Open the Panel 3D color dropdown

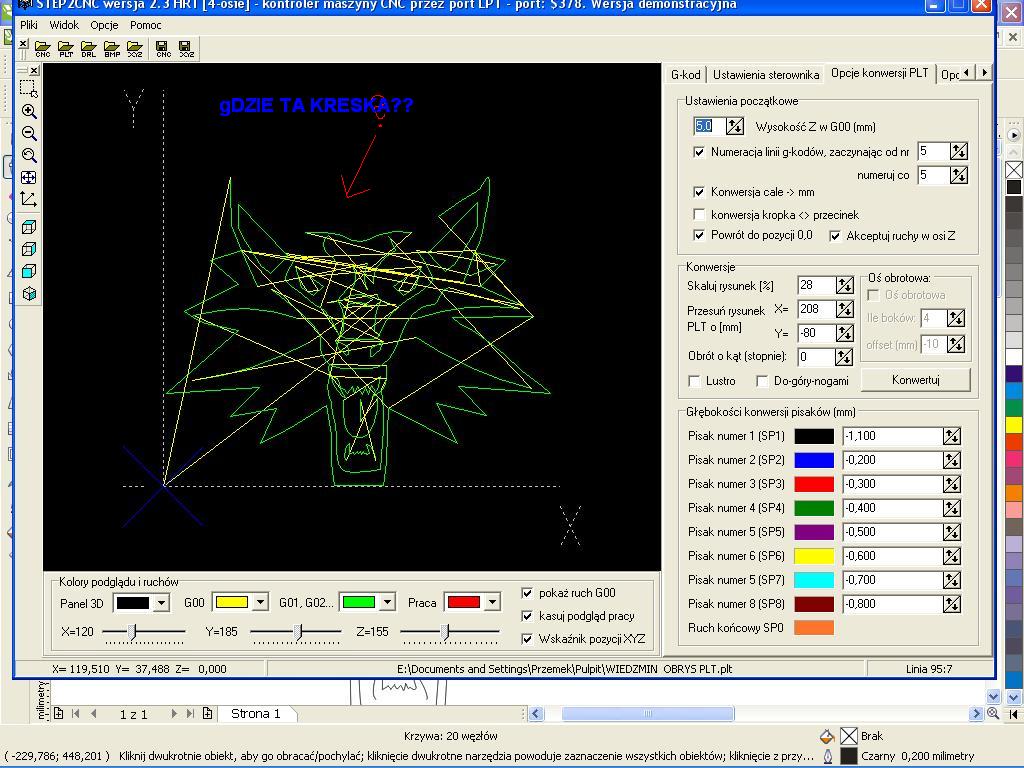(x=161, y=603)
